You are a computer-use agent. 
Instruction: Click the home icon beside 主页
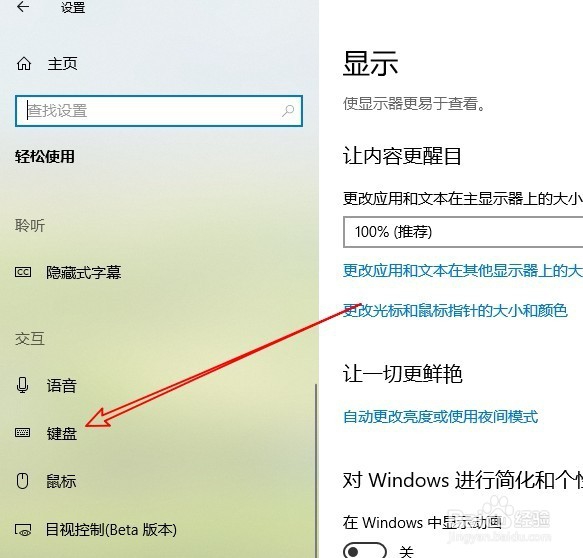pyautogui.click(x=24, y=64)
